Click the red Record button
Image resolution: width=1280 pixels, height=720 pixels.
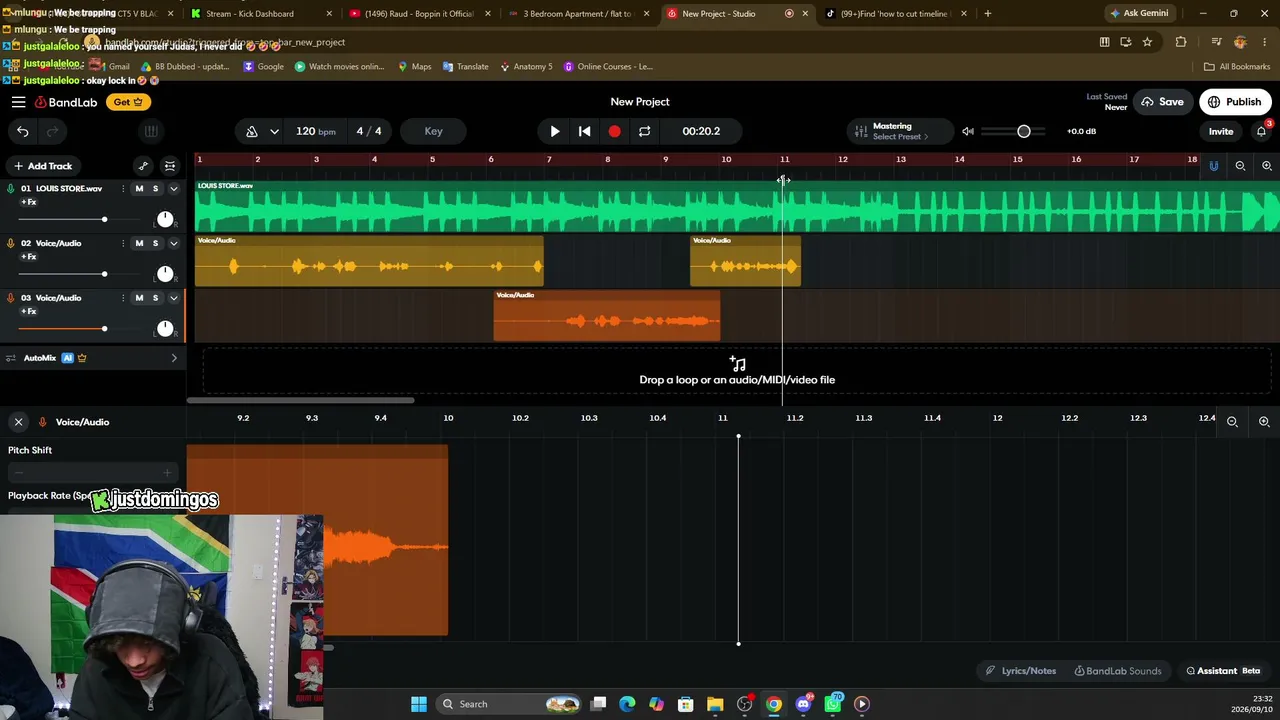614,131
